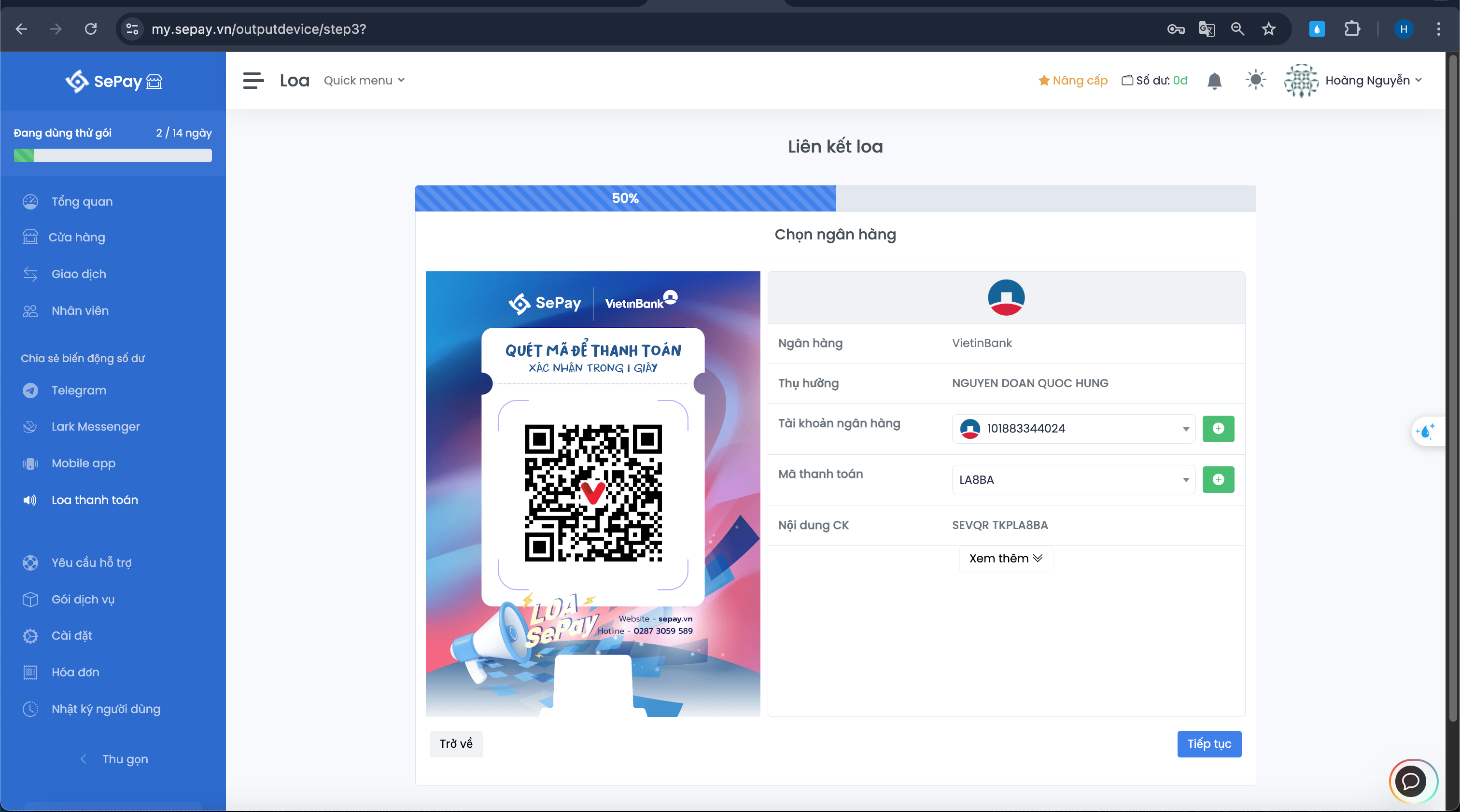Click the translate page icon
The width and height of the screenshot is (1460, 812).
coord(1207,29)
